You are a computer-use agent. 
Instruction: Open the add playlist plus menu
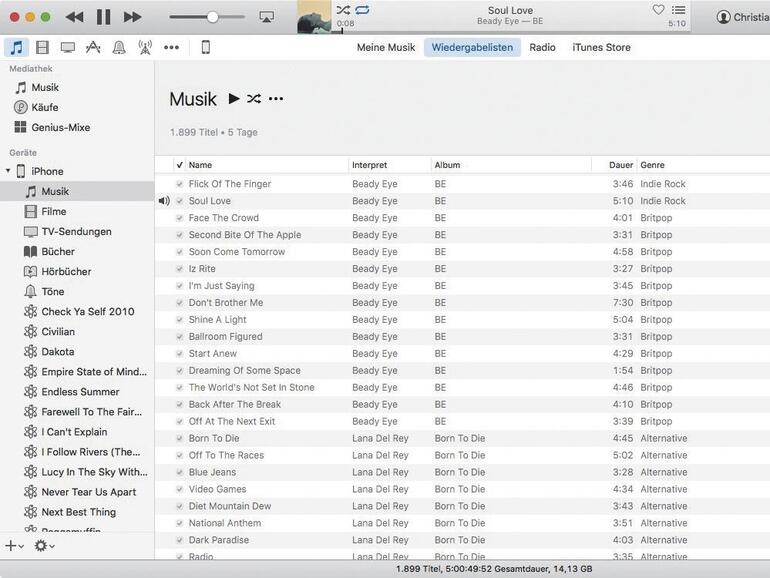[15, 546]
